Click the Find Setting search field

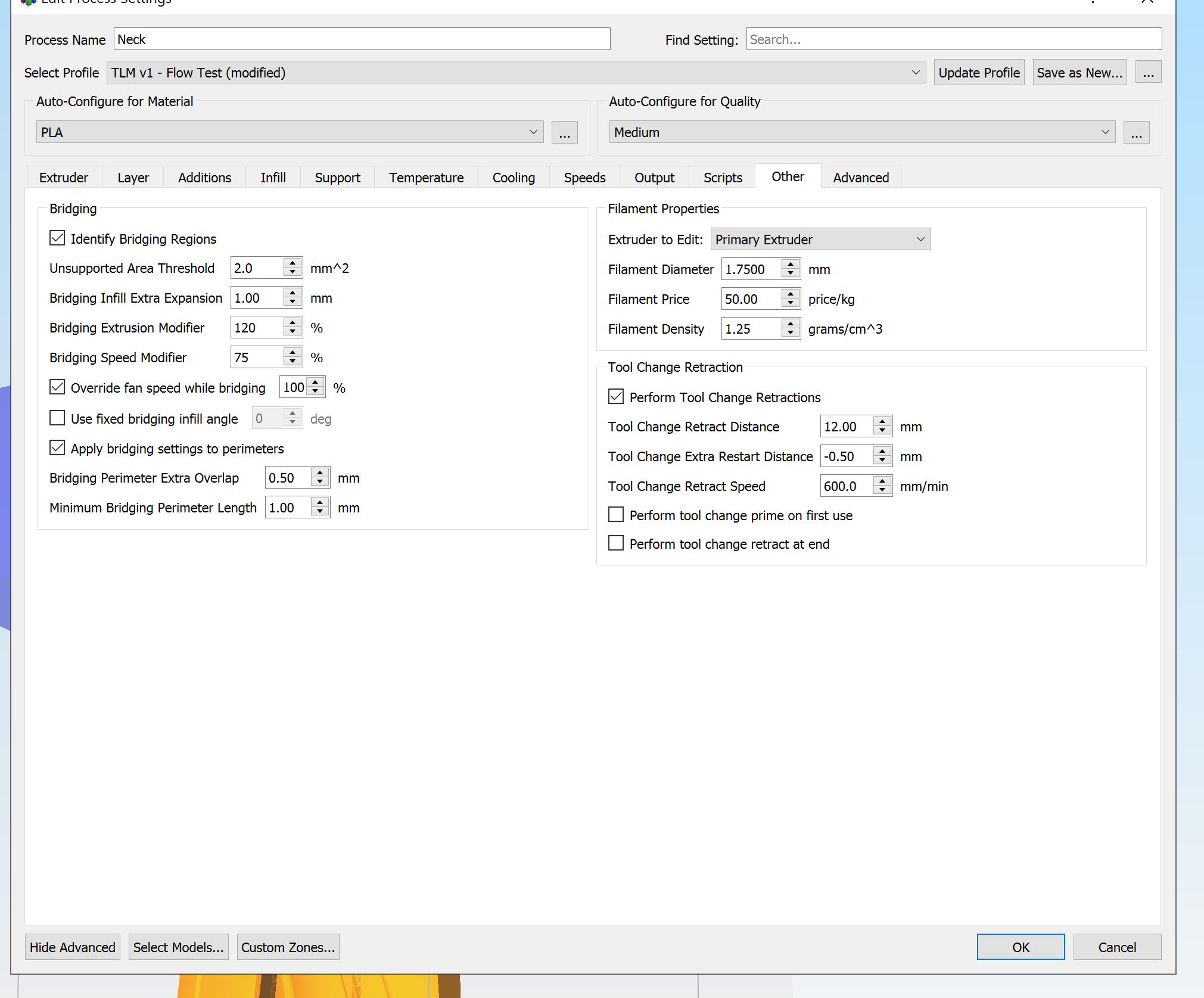click(x=954, y=39)
